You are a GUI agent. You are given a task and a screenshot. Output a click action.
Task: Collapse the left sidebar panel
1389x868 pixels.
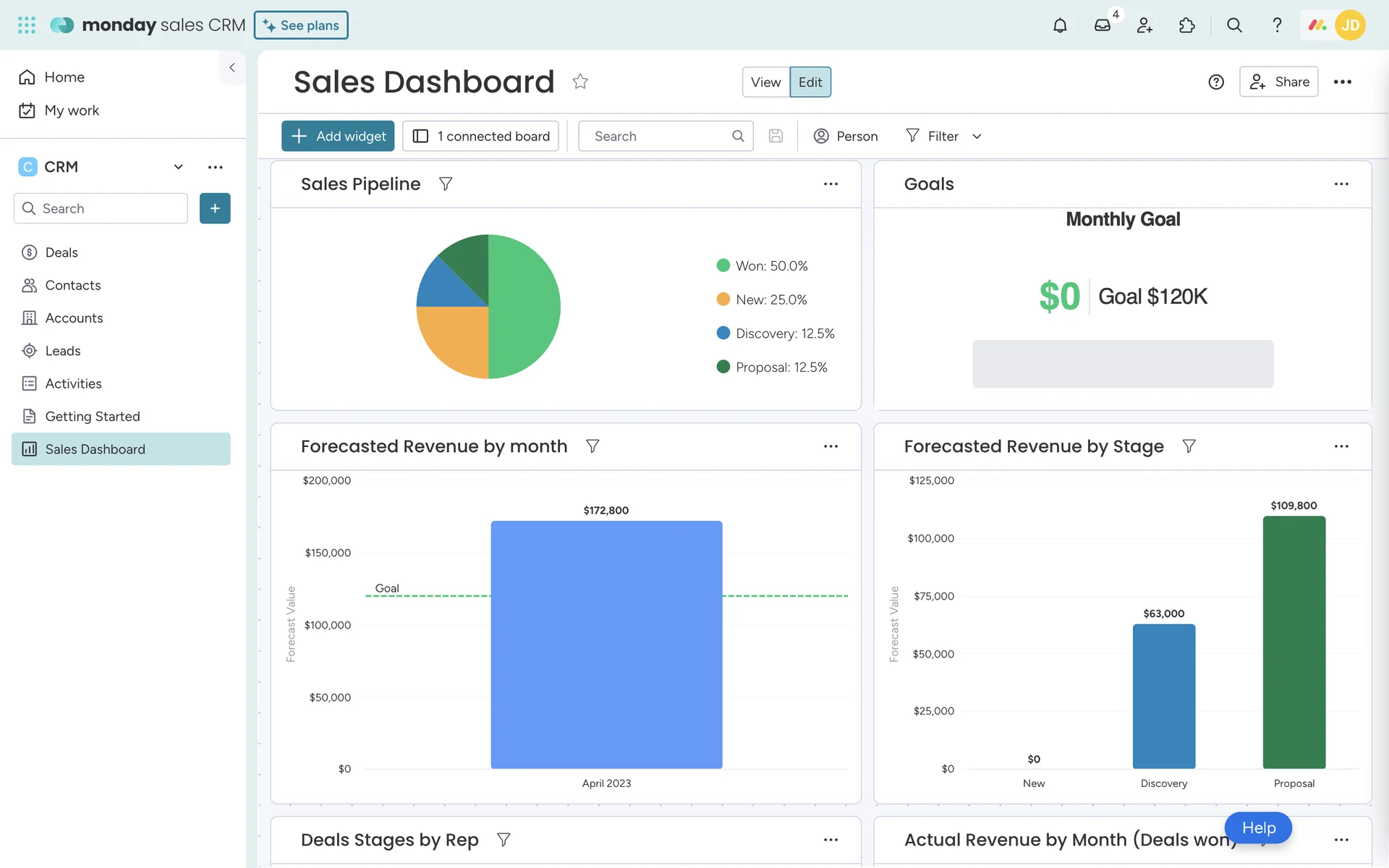(x=232, y=67)
